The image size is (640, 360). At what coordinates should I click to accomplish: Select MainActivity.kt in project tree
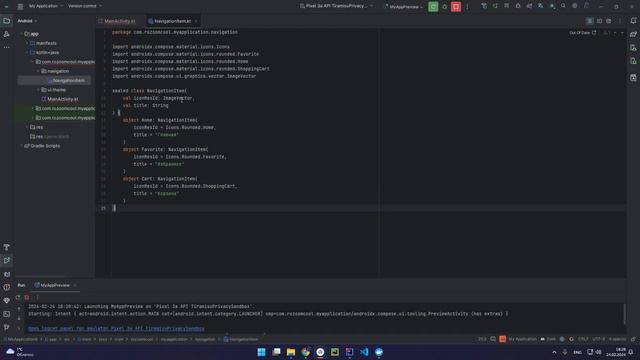tap(60, 99)
